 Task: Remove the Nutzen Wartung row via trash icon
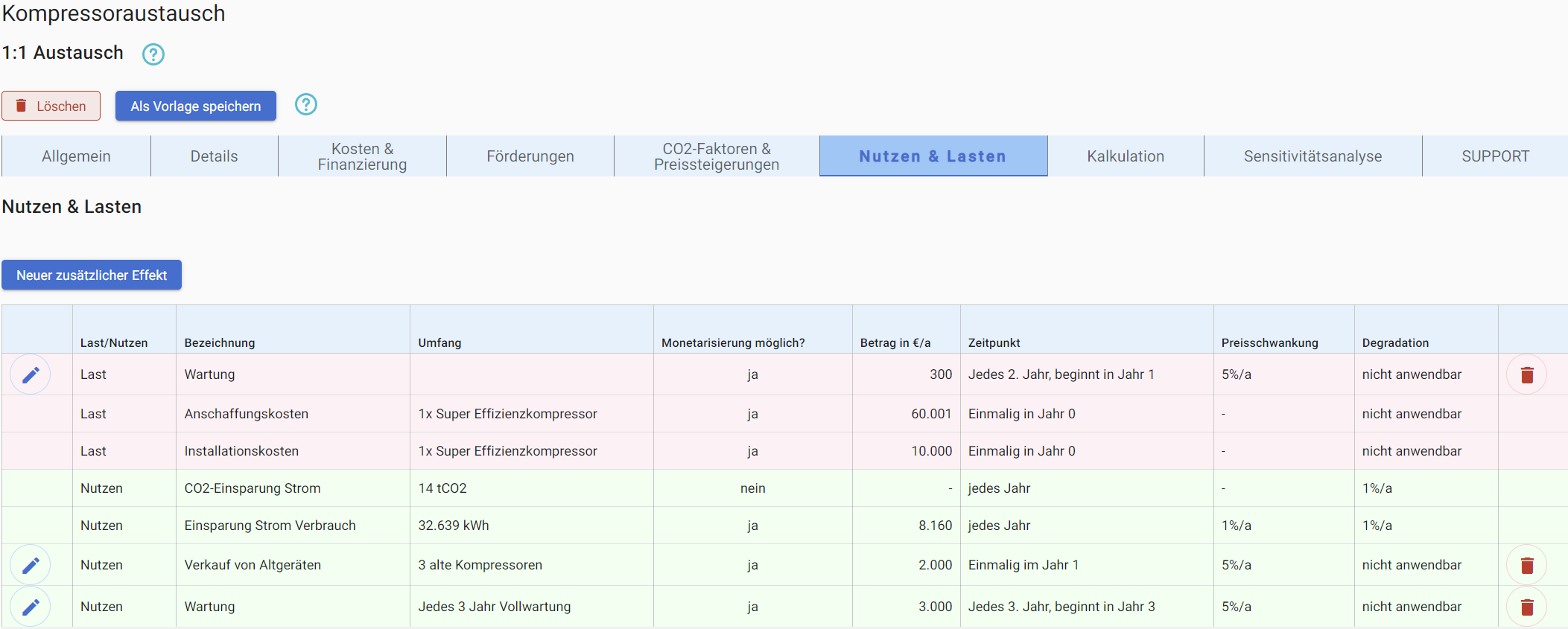(x=1526, y=607)
